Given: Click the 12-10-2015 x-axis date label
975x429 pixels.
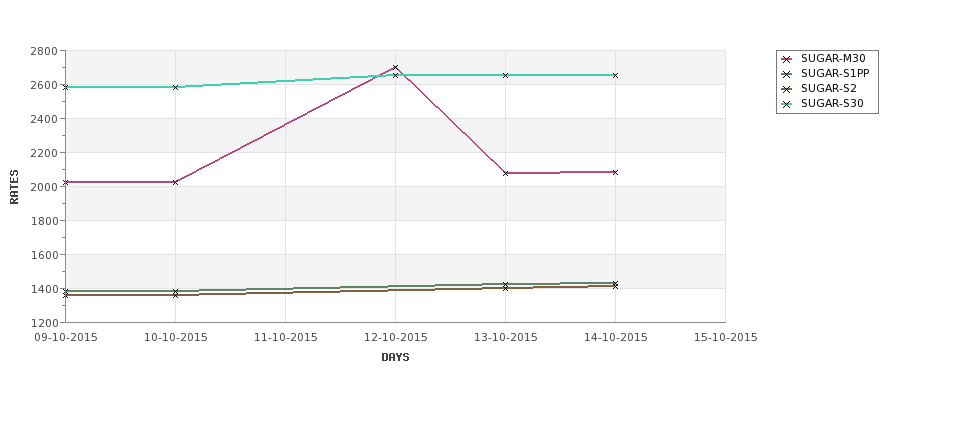Looking at the screenshot, I should pos(395,338).
